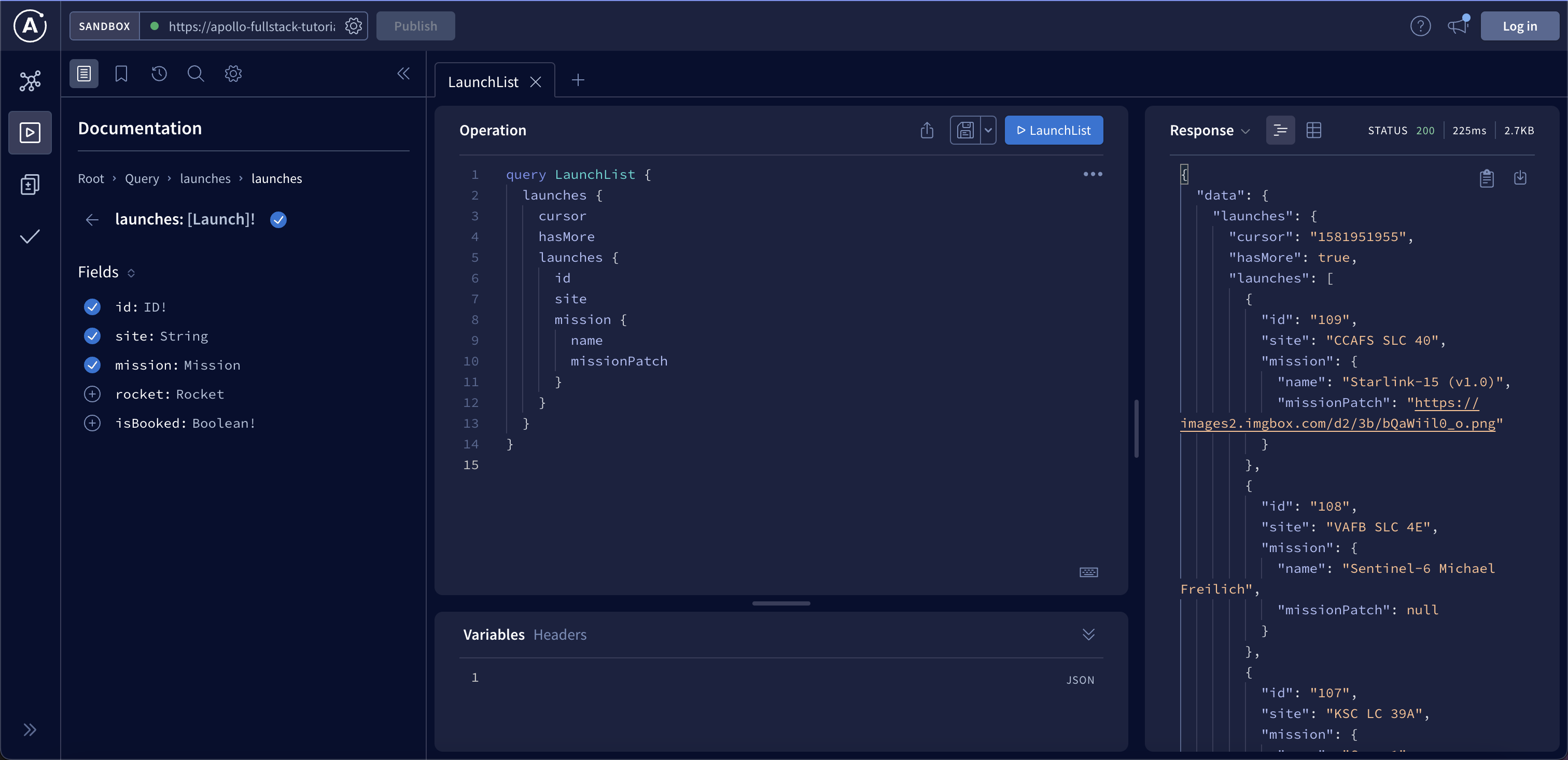
Task: Open the Schema diff sidebar icon
Action: (30, 185)
